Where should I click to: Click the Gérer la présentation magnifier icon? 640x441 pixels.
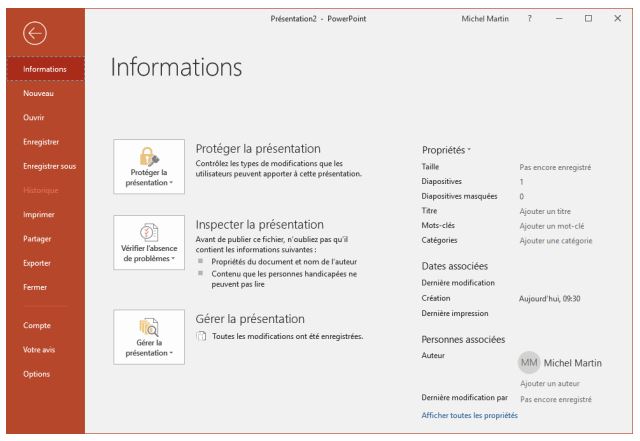[149, 324]
